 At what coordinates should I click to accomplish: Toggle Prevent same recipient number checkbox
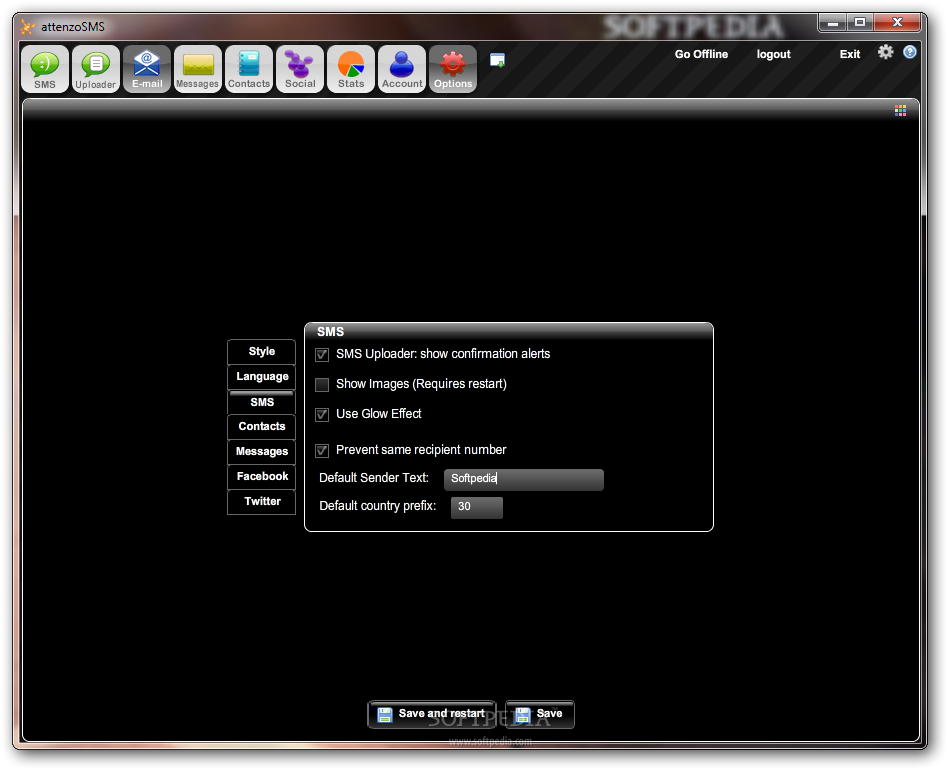(322, 450)
